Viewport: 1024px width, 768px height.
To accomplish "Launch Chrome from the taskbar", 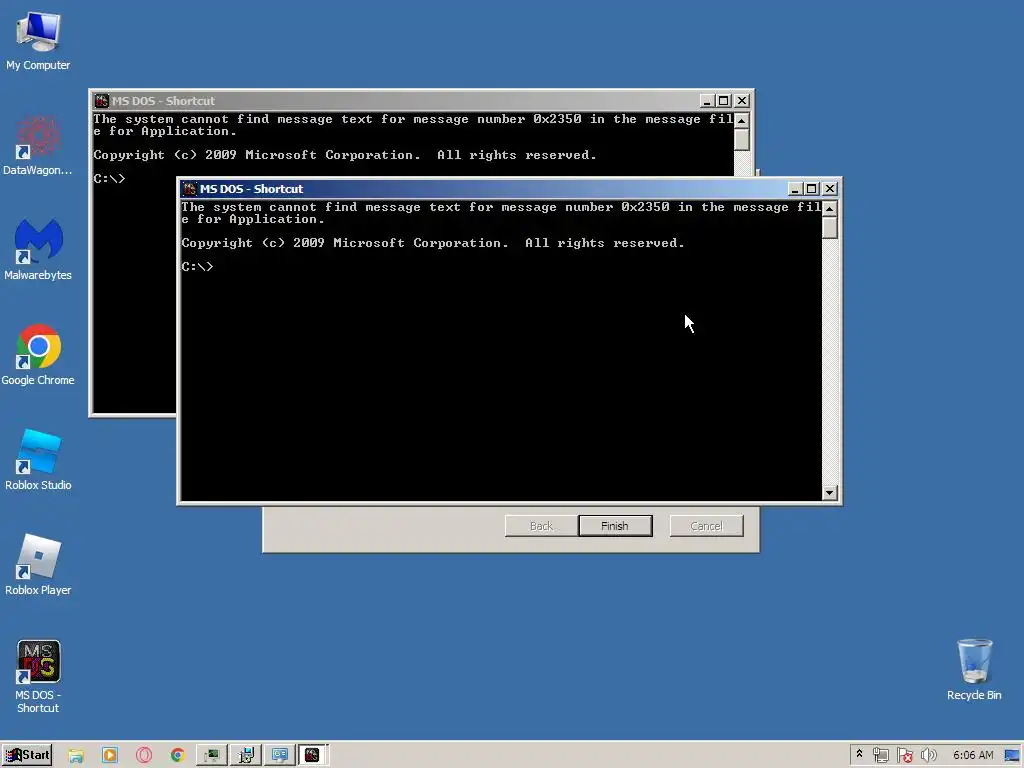I will pos(178,755).
